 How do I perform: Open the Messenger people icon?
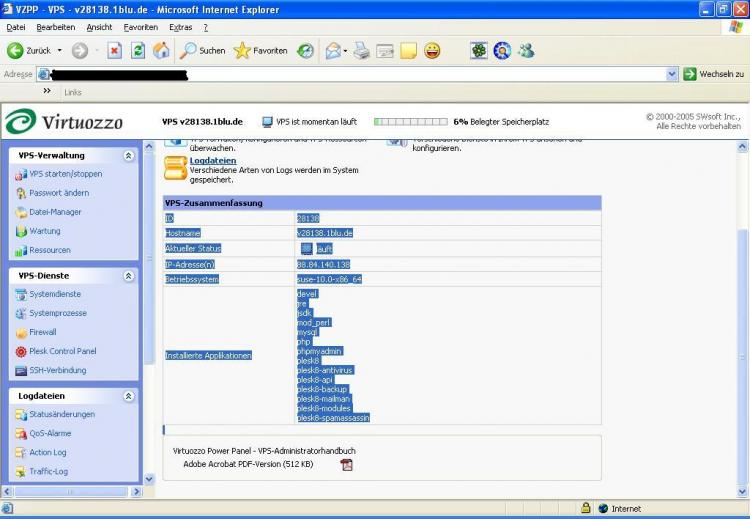(526, 50)
